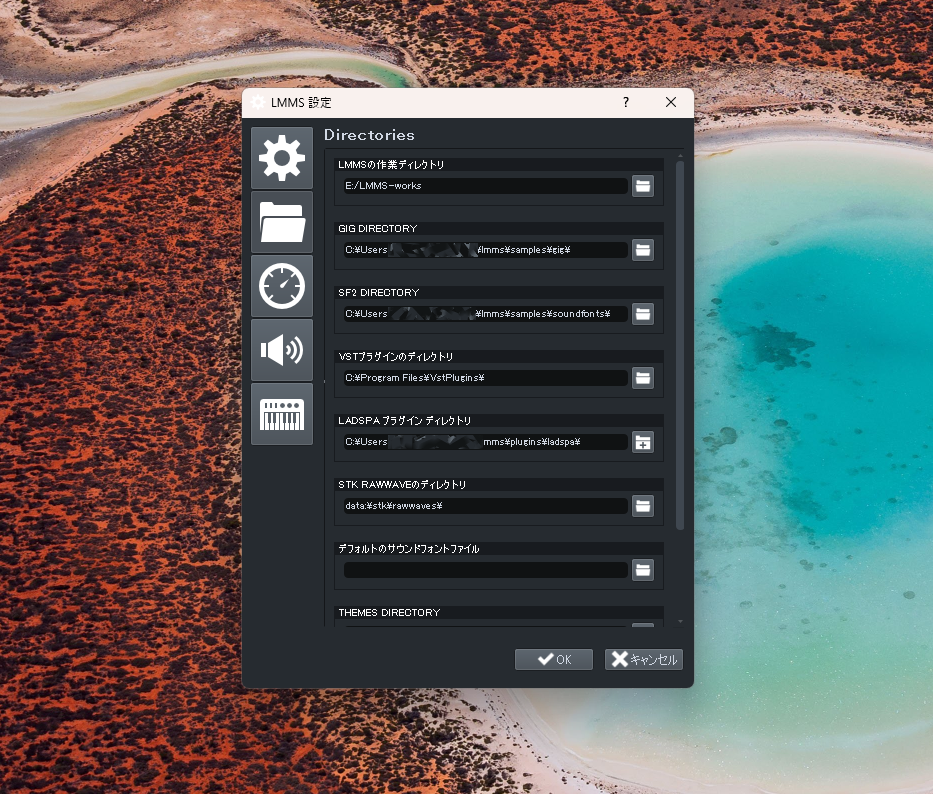Click the empty default soundfont field
The image size is (933, 794).
[x=485, y=570]
